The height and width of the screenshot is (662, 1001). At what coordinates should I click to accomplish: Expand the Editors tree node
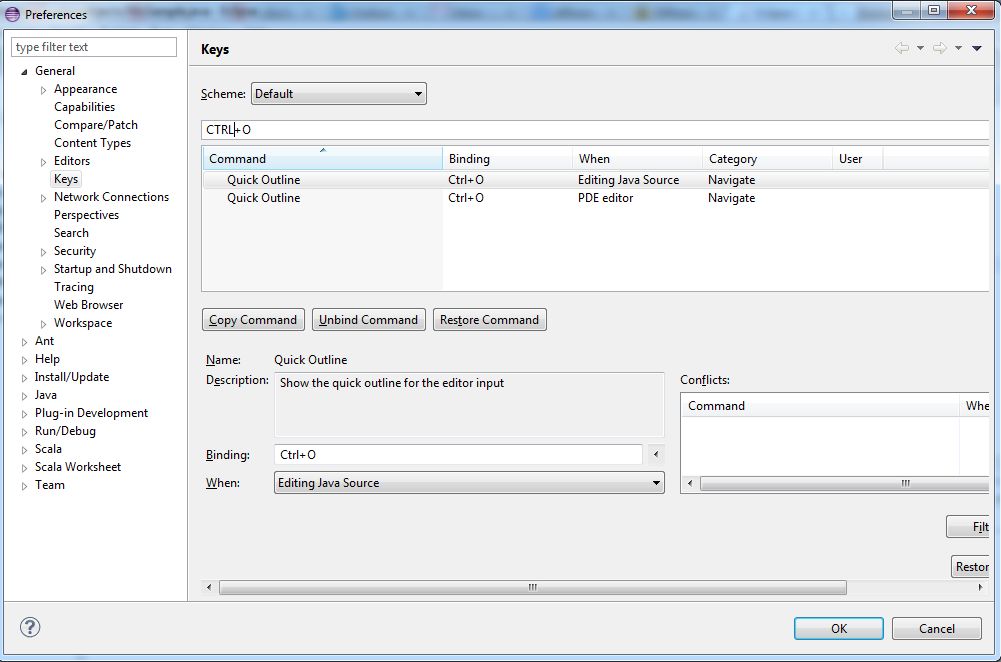(x=43, y=162)
